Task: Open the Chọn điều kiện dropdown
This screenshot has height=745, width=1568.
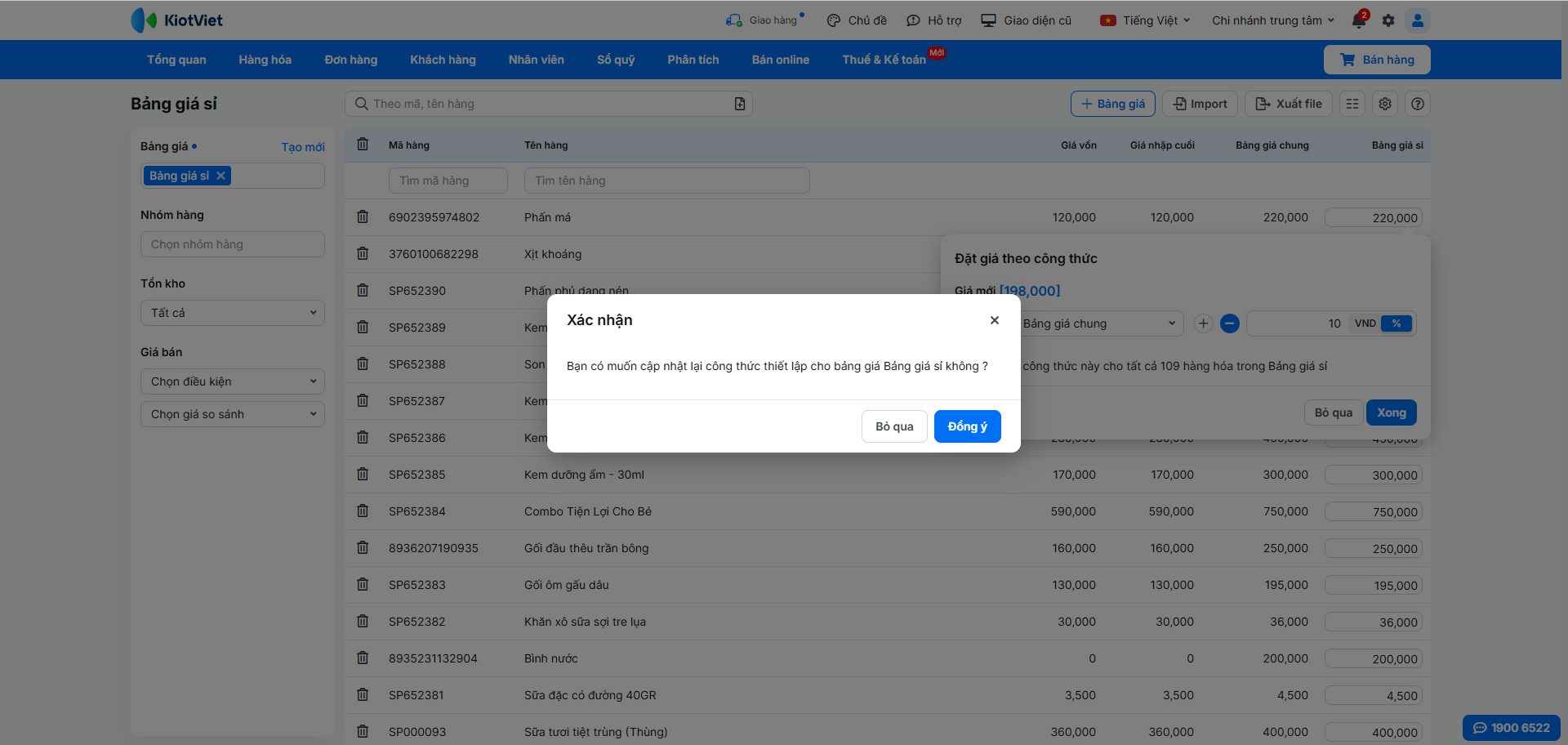Action: pyautogui.click(x=233, y=381)
